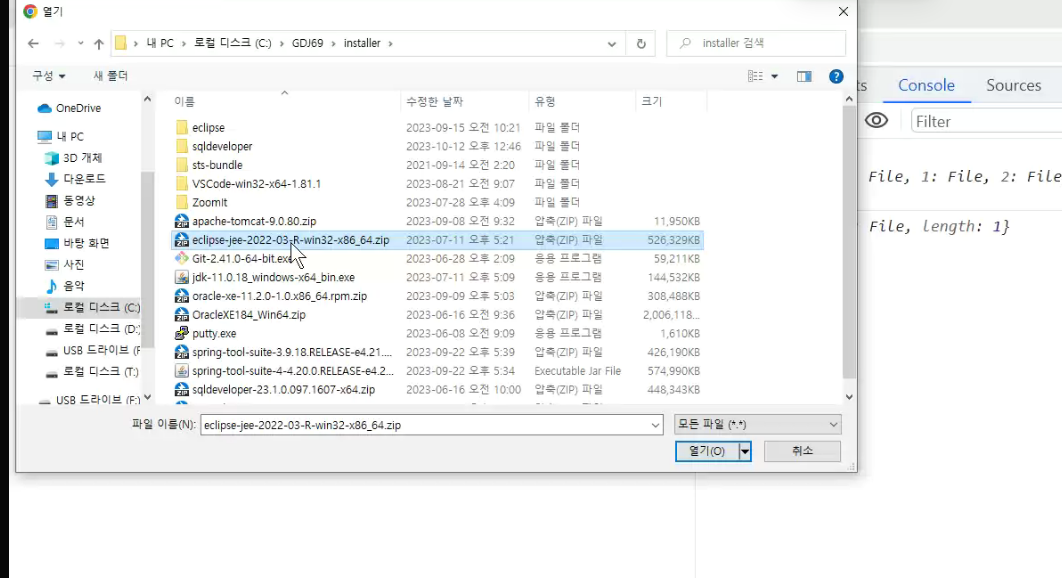Open 음악 folder in sidebar

pos(65,286)
